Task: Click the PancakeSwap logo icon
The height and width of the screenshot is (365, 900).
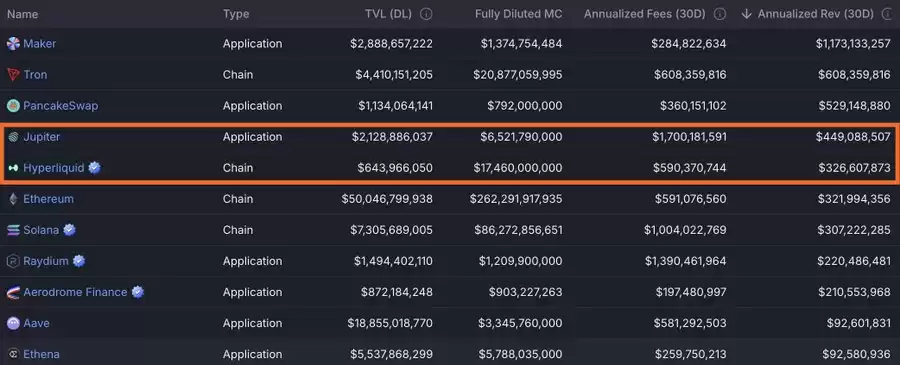Action: [x=13, y=106]
